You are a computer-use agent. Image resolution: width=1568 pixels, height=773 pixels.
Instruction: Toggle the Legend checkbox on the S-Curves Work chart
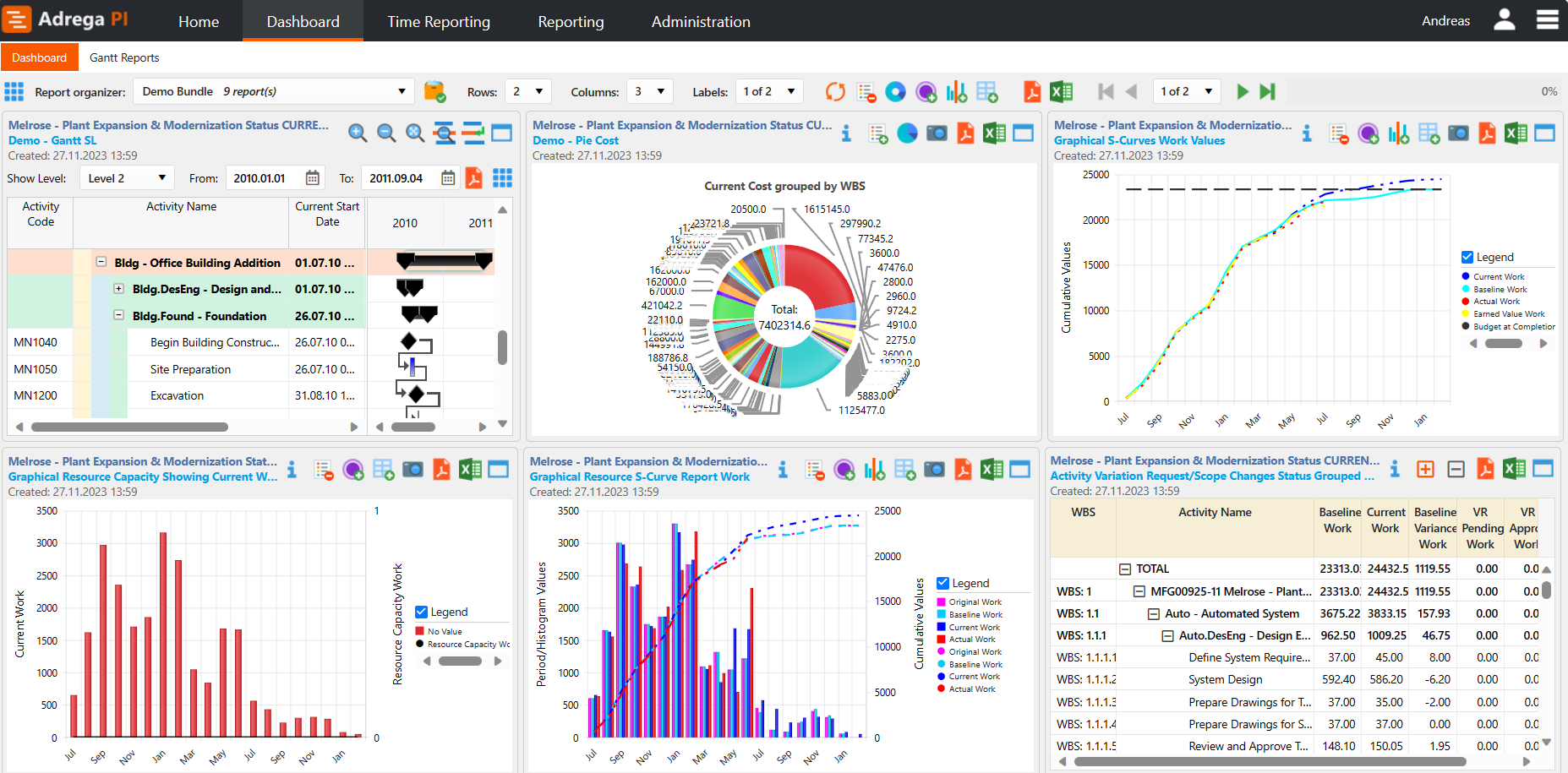[1468, 257]
